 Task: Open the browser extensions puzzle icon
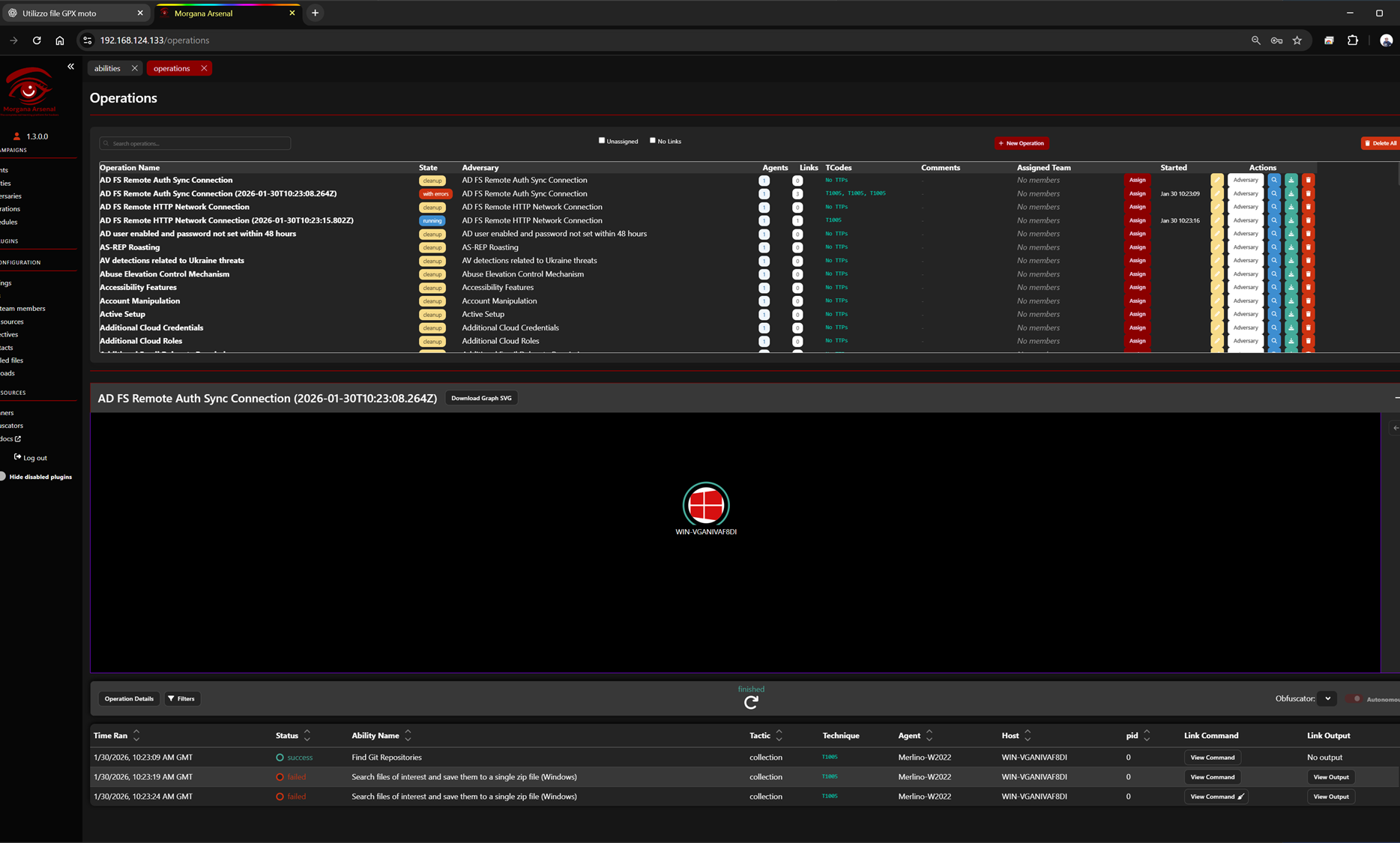click(1352, 40)
